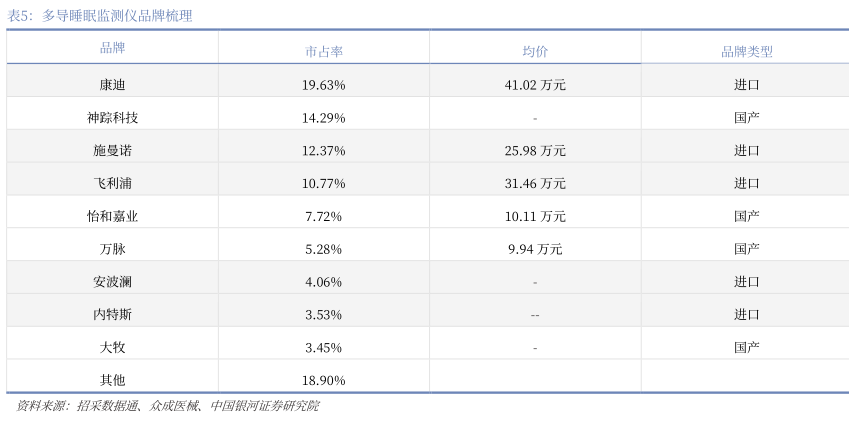Click the 康迪 brand cell
Viewport: 849px width, 423px height.
pos(112,85)
